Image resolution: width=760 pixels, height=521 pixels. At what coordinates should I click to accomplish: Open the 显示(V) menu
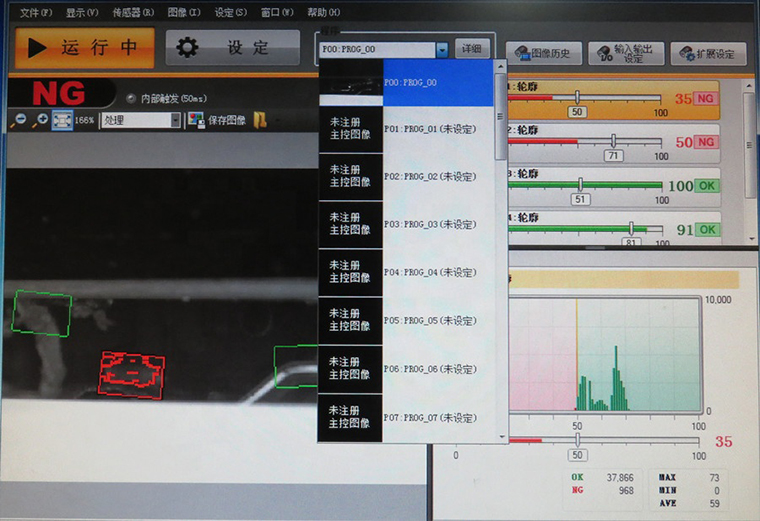pos(82,12)
